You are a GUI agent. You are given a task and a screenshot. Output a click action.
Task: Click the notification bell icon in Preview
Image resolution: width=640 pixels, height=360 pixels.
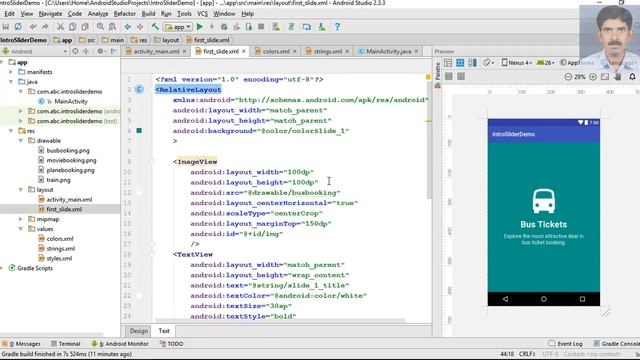(x=632, y=77)
